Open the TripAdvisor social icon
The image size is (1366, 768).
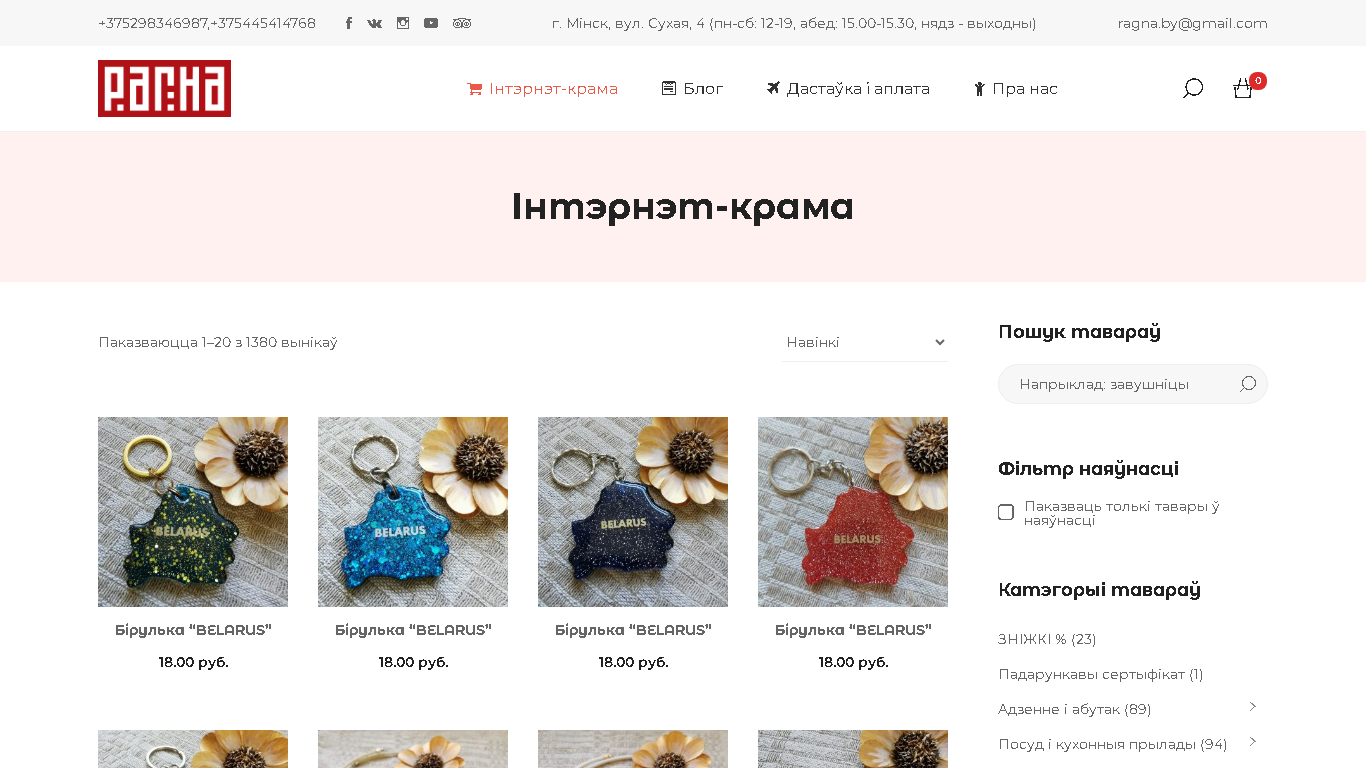[x=462, y=23]
